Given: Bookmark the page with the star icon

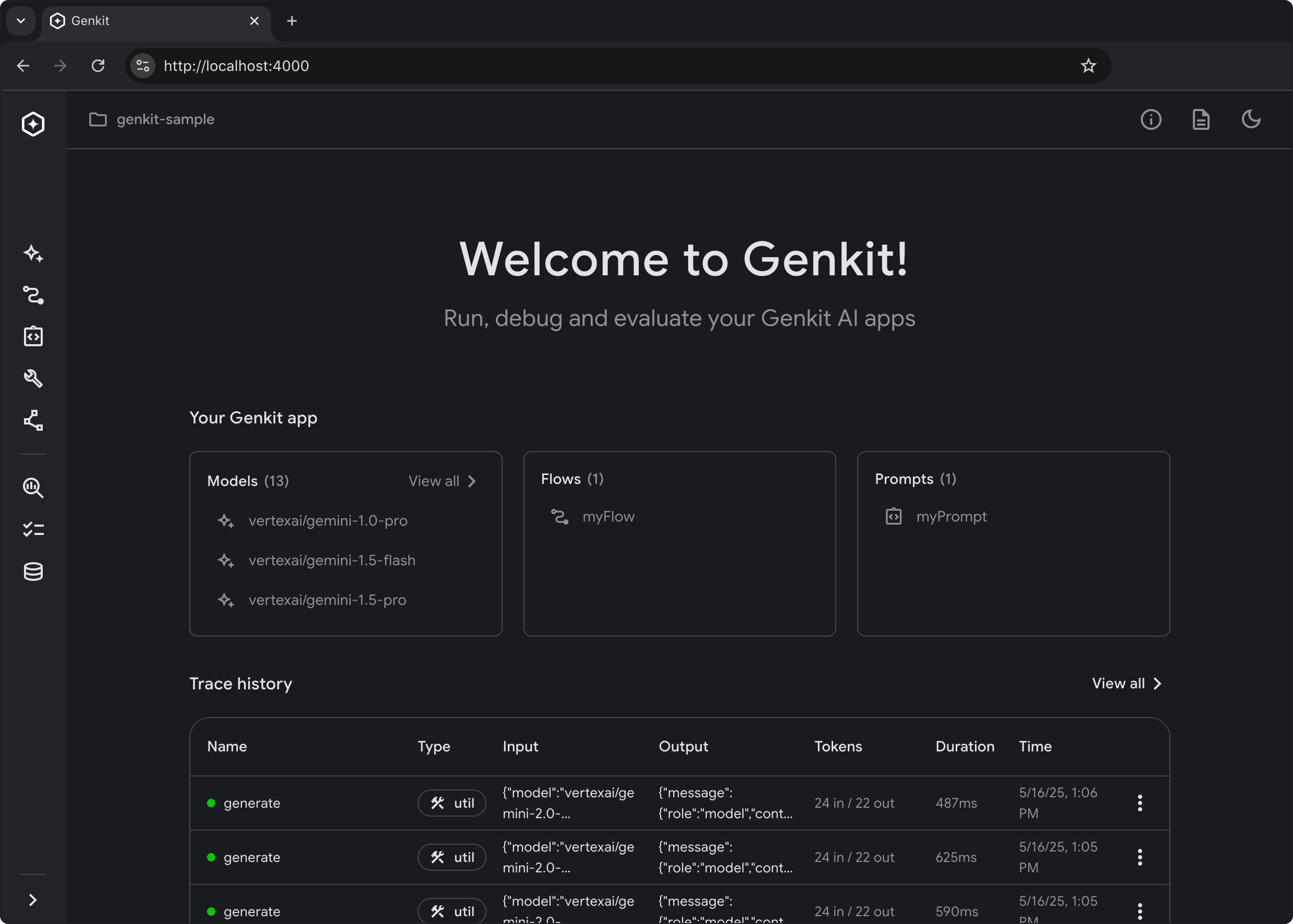Looking at the screenshot, I should [1088, 65].
